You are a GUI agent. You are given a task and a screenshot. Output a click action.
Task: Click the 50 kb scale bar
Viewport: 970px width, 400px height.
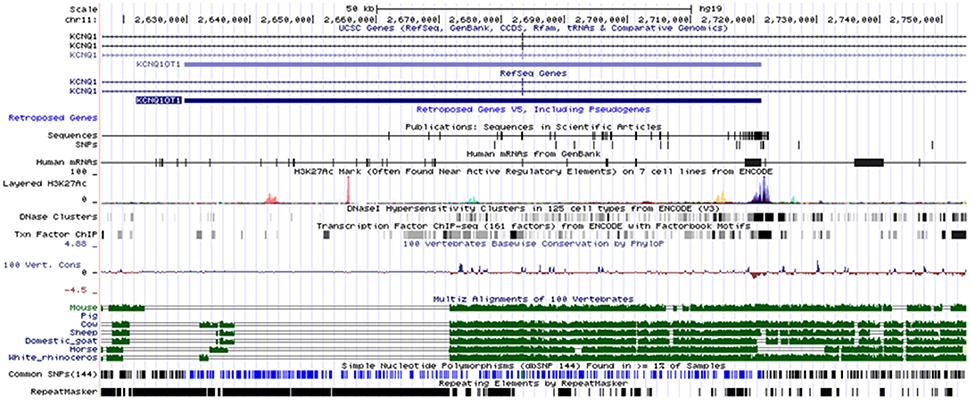pos(534,9)
